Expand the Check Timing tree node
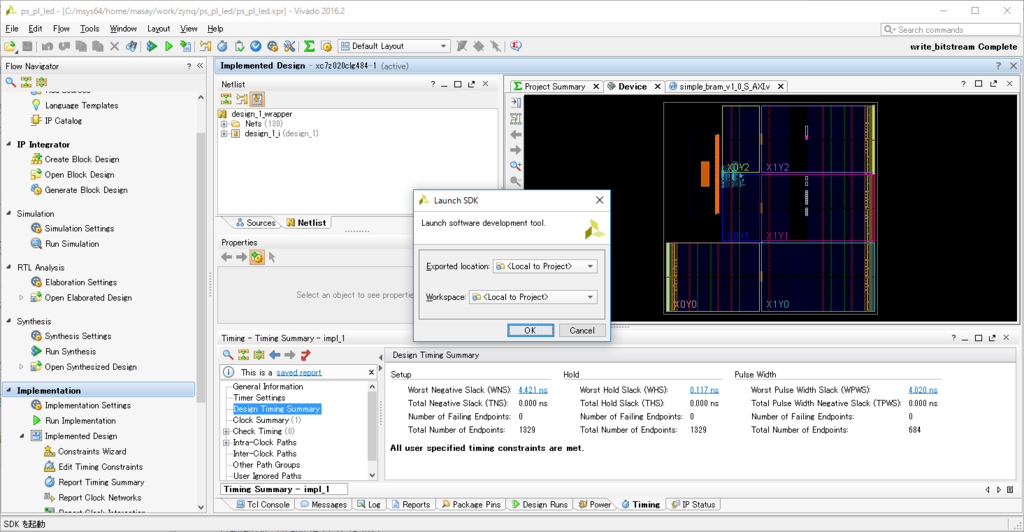The width and height of the screenshot is (1024, 532). 226,431
